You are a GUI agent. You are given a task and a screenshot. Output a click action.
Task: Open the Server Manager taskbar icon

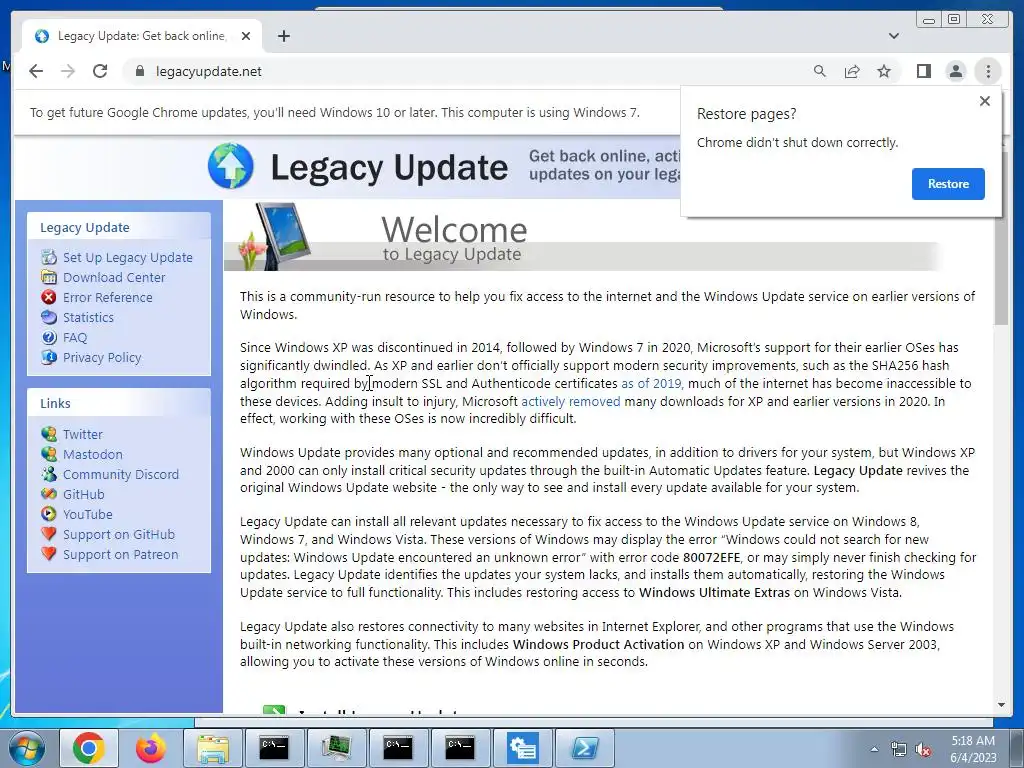[522, 748]
